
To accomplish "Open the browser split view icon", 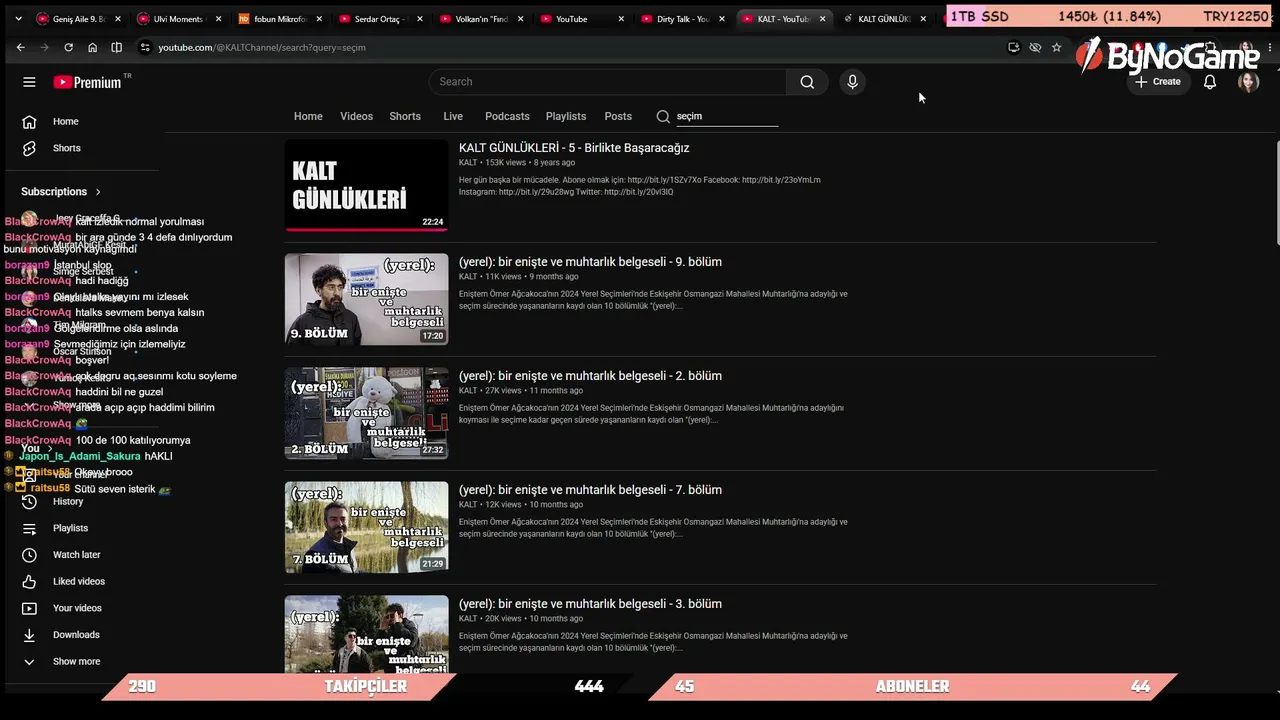I will click(116, 47).
